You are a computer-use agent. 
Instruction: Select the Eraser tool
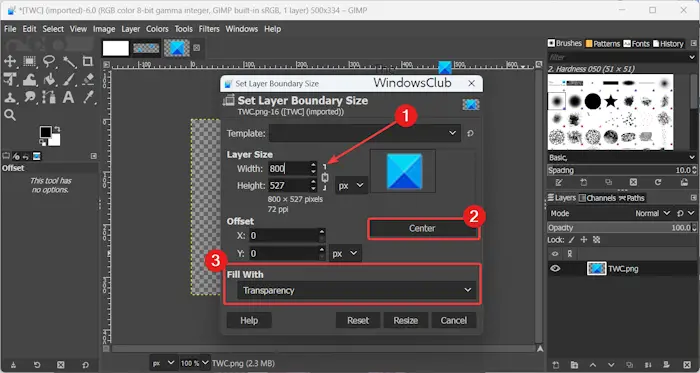click(88, 79)
